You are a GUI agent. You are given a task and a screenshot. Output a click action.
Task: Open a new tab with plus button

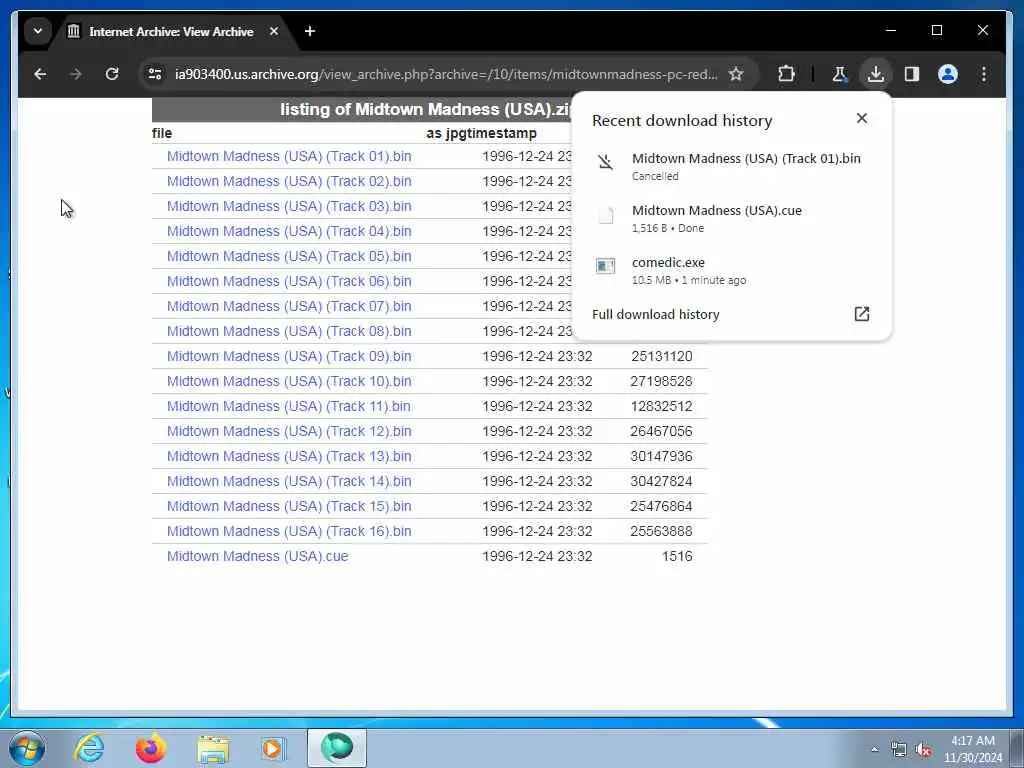[x=310, y=31]
